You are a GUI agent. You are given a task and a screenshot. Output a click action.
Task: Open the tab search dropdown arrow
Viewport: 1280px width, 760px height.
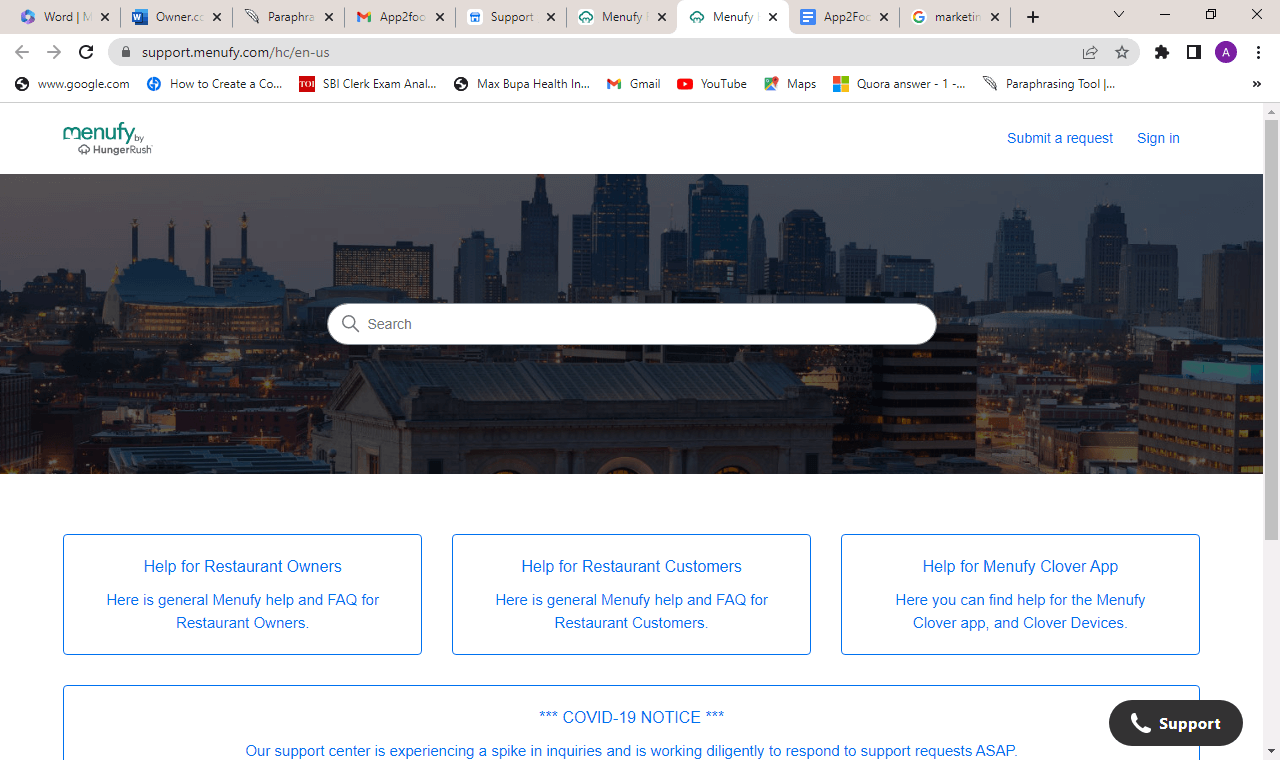point(1119,15)
